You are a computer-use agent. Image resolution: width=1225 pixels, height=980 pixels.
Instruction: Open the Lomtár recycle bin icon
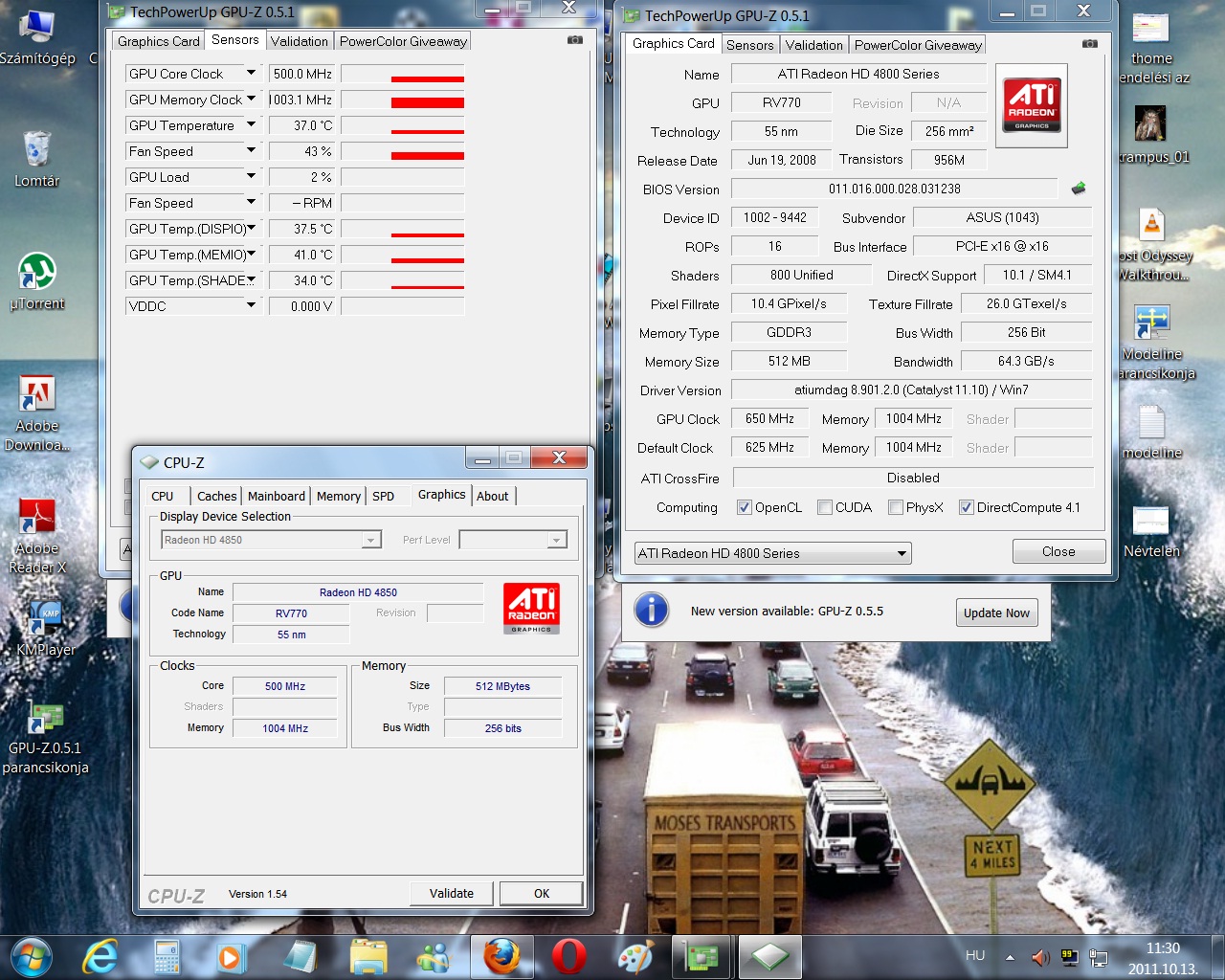[36, 159]
